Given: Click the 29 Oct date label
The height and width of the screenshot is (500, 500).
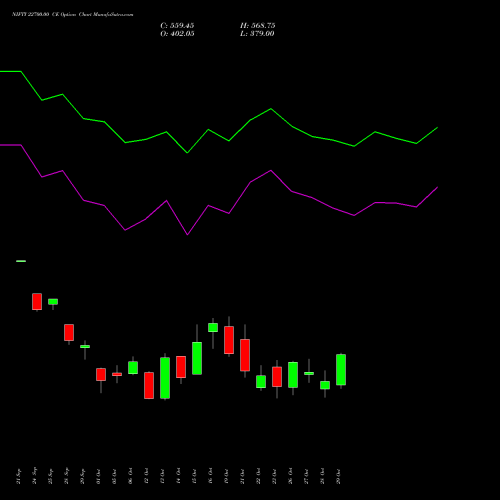Looking at the screenshot, I should [x=339, y=477].
